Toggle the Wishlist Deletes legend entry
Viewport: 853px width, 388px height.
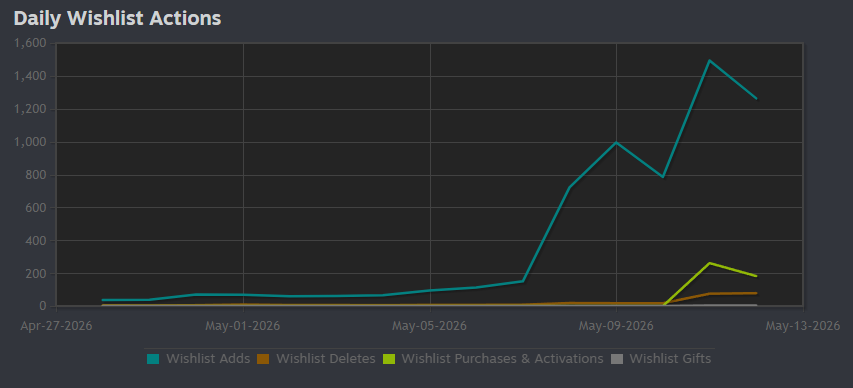click(316, 359)
